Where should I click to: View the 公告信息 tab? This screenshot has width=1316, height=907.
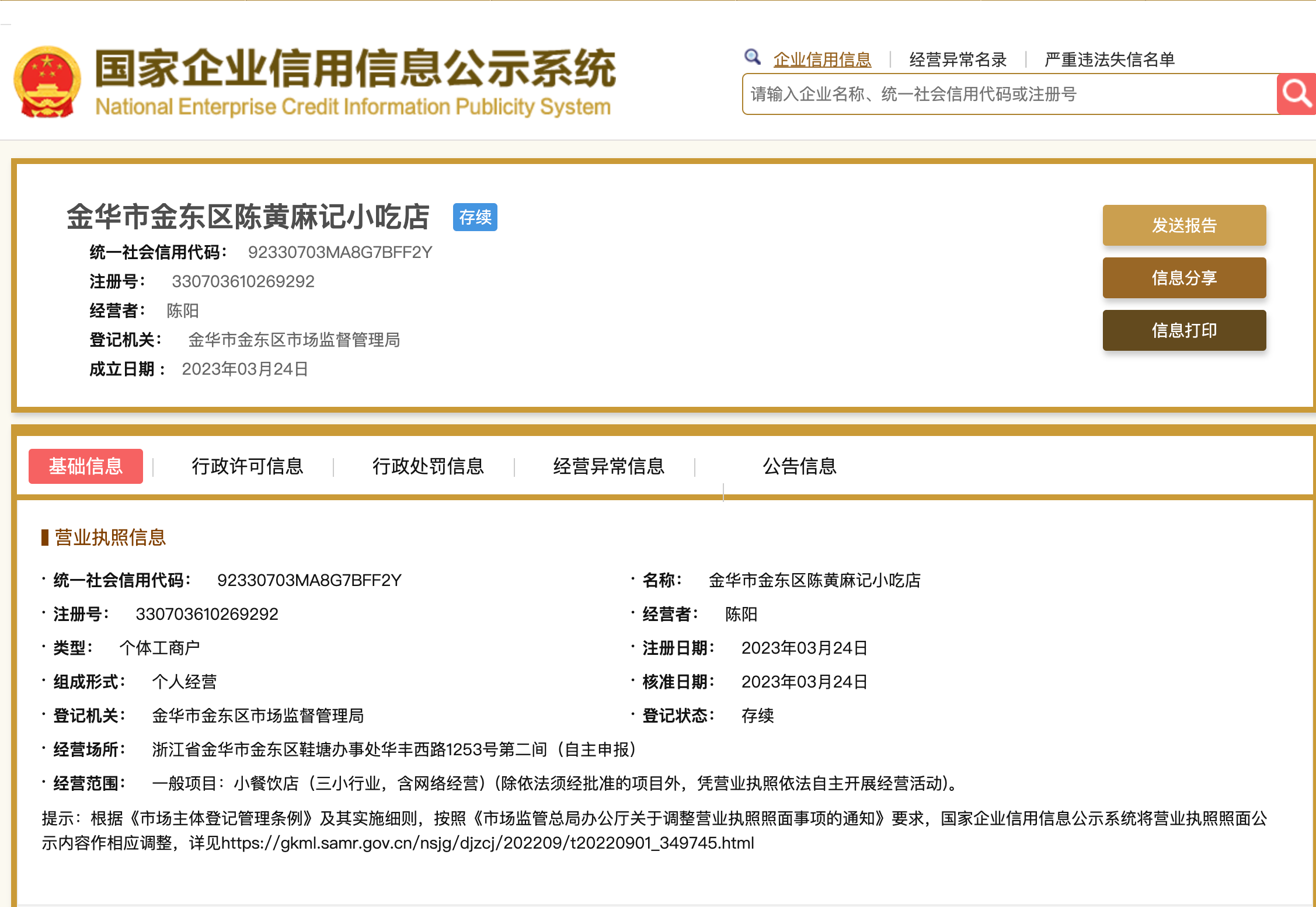(799, 466)
